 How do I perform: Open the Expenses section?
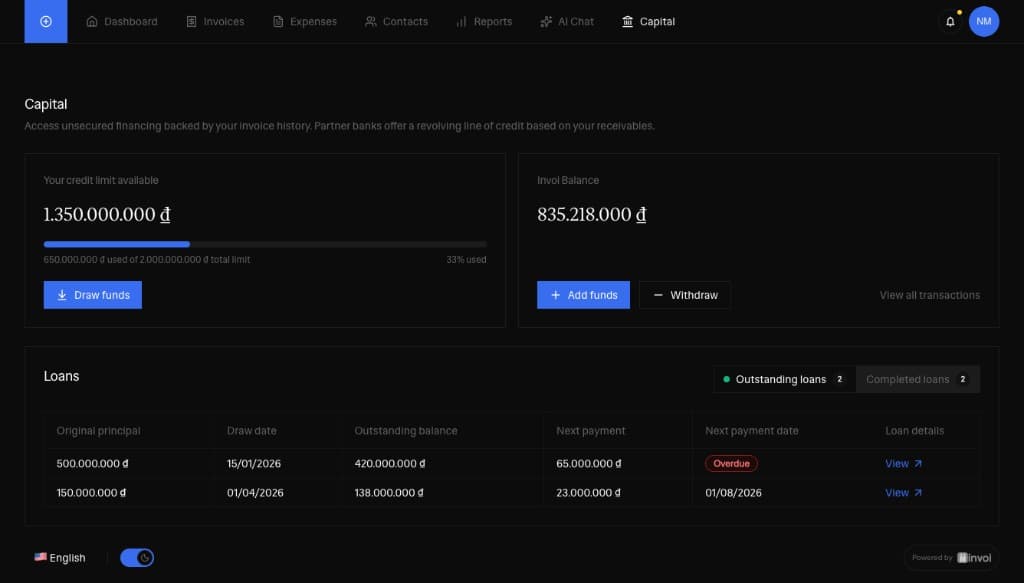pyautogui.click(x=304, y=22)
